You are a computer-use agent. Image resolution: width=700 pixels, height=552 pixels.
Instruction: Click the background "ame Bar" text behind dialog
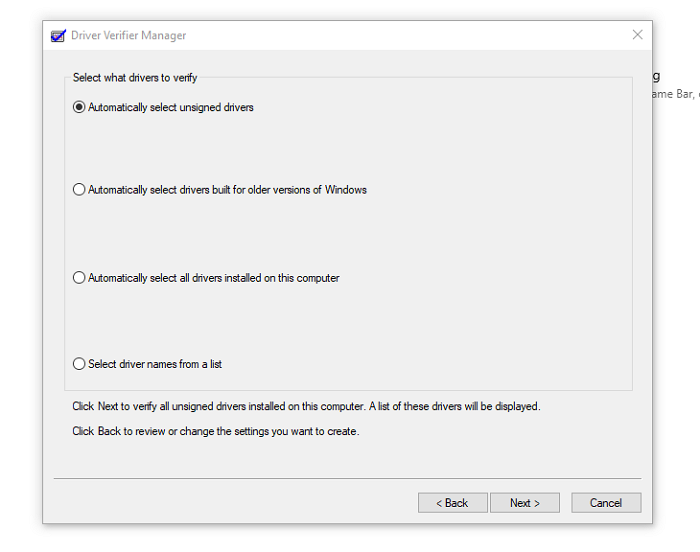click(673, 94)
